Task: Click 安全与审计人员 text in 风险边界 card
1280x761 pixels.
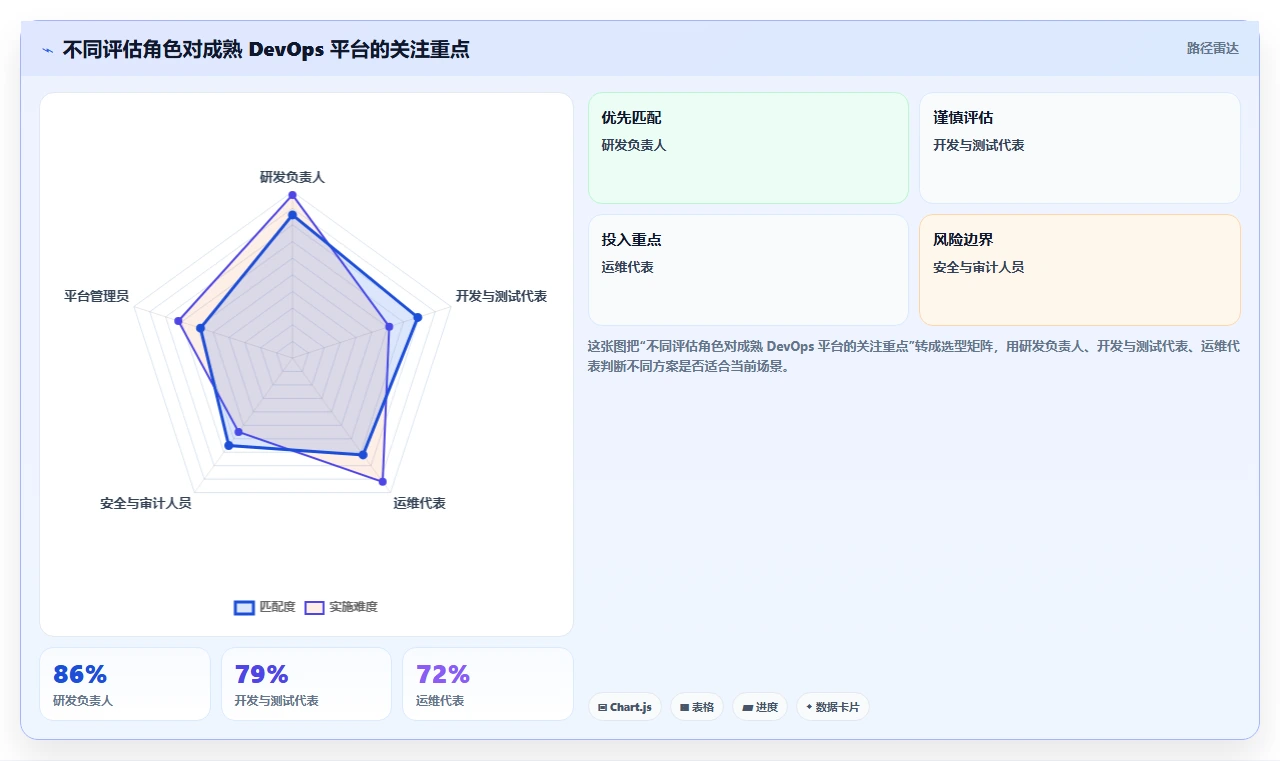Action: [x=979, y=267]
